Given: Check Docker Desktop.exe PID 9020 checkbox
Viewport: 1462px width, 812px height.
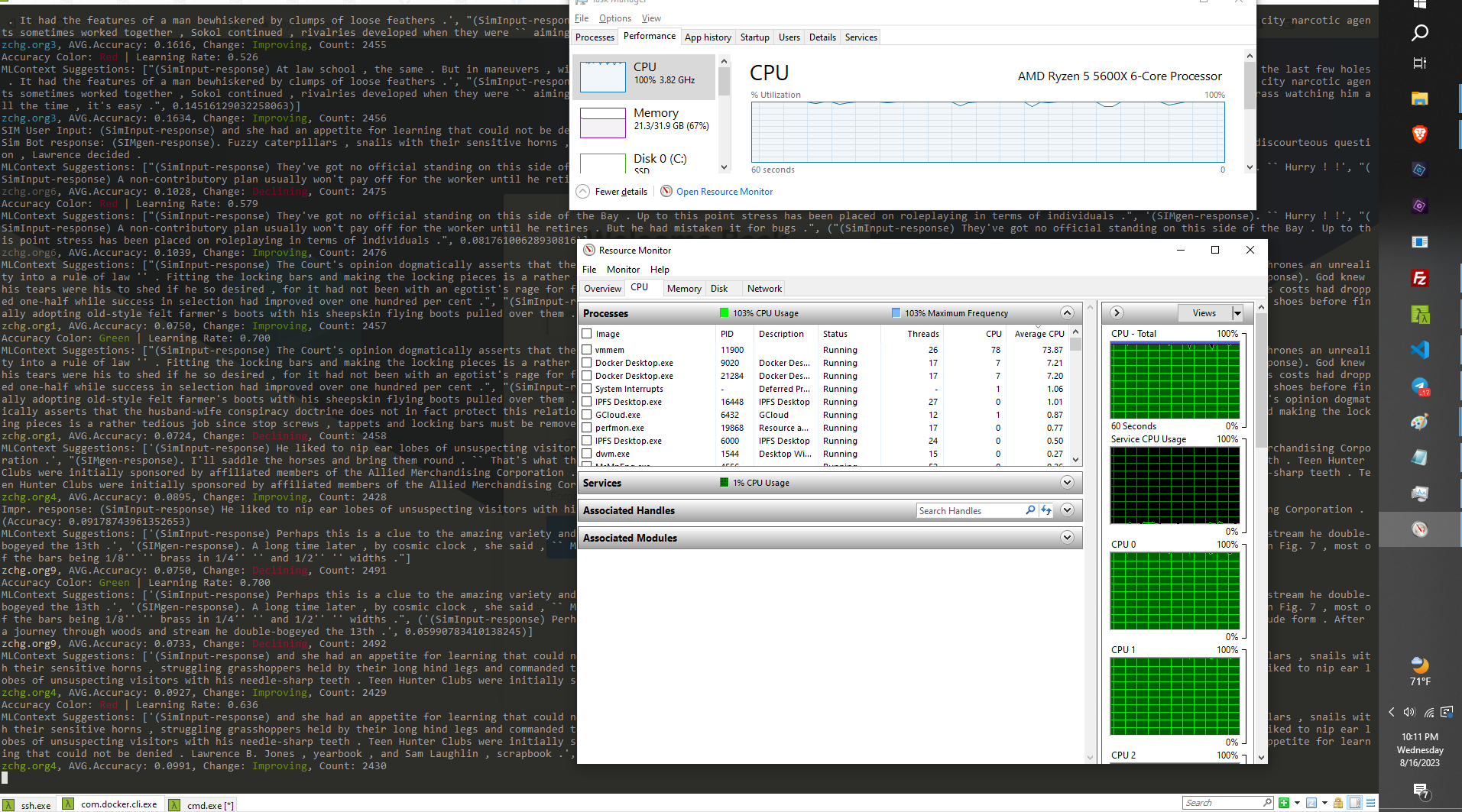Looking at the screenshot, I should (x=587, y=363).
